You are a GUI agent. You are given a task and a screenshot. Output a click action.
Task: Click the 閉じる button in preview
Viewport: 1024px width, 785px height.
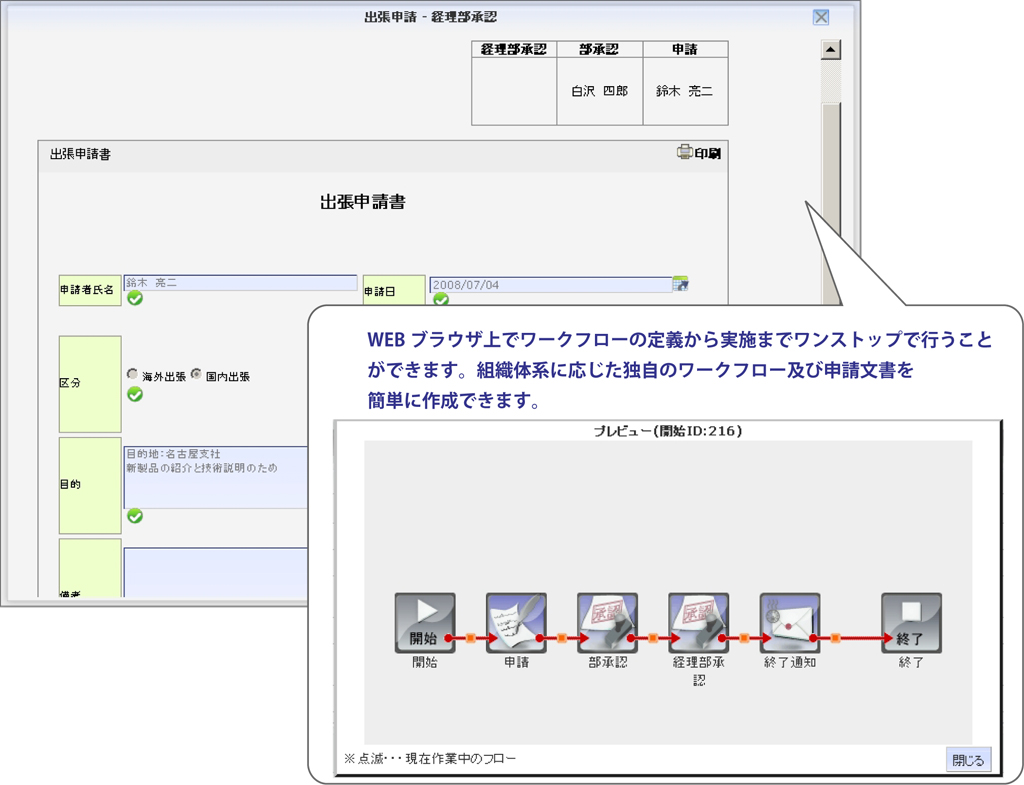coord(968,760)
